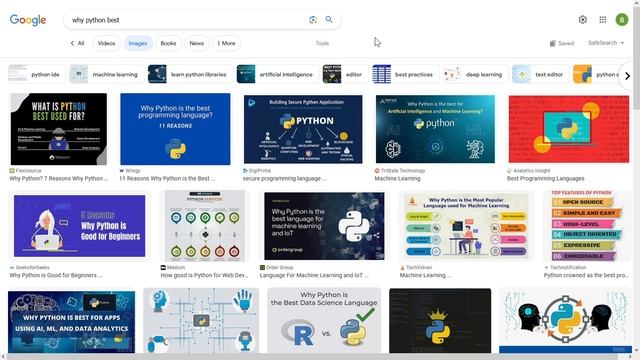This screenshot has width=640, height=360.
Task: Open Top Features of Python image
Action: click(x=586, y=226)
